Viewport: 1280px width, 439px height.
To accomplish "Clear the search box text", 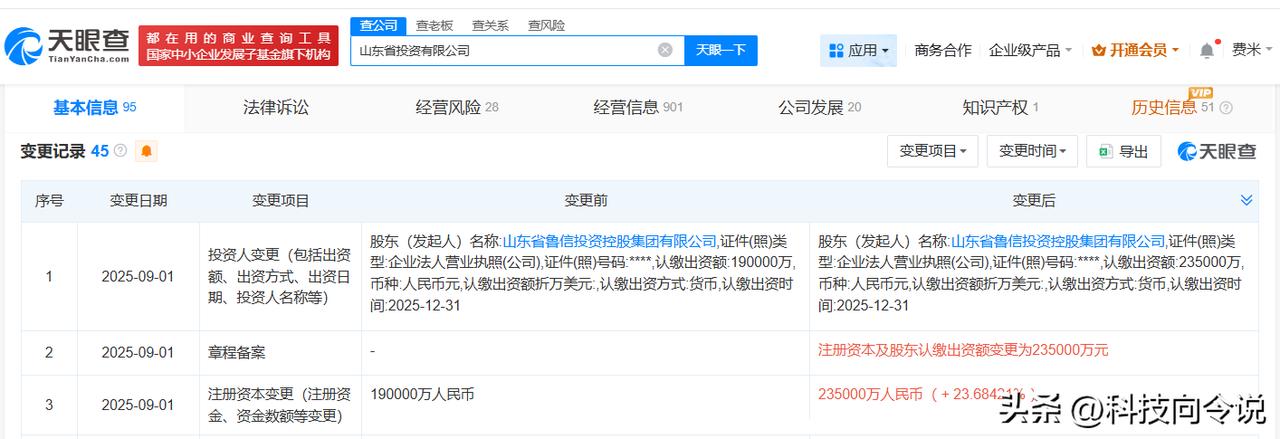I will click(x=665, y=50).
